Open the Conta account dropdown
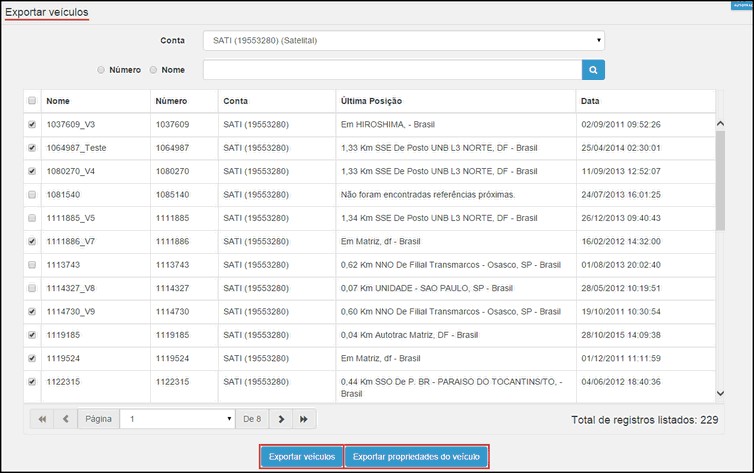Viewport: 754px width, 473px height. pyautogui.click(x=403, y=40)
